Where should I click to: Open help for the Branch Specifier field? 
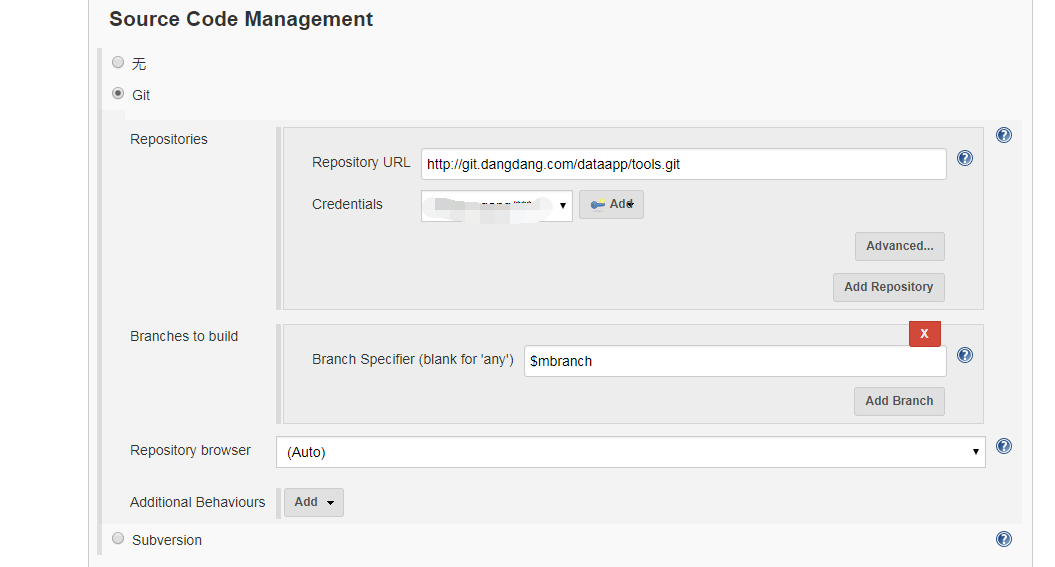[x=965, y=355]
